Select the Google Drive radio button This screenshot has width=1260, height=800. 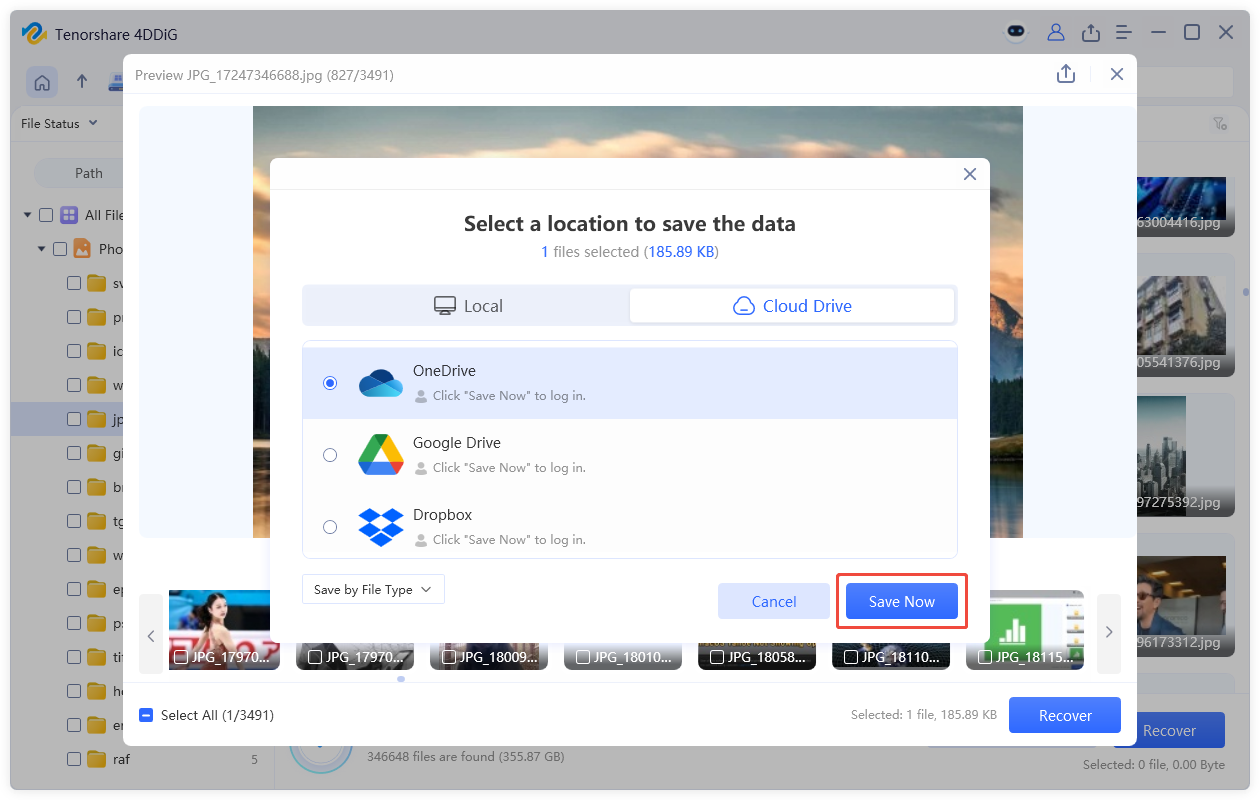coord(330,455)
